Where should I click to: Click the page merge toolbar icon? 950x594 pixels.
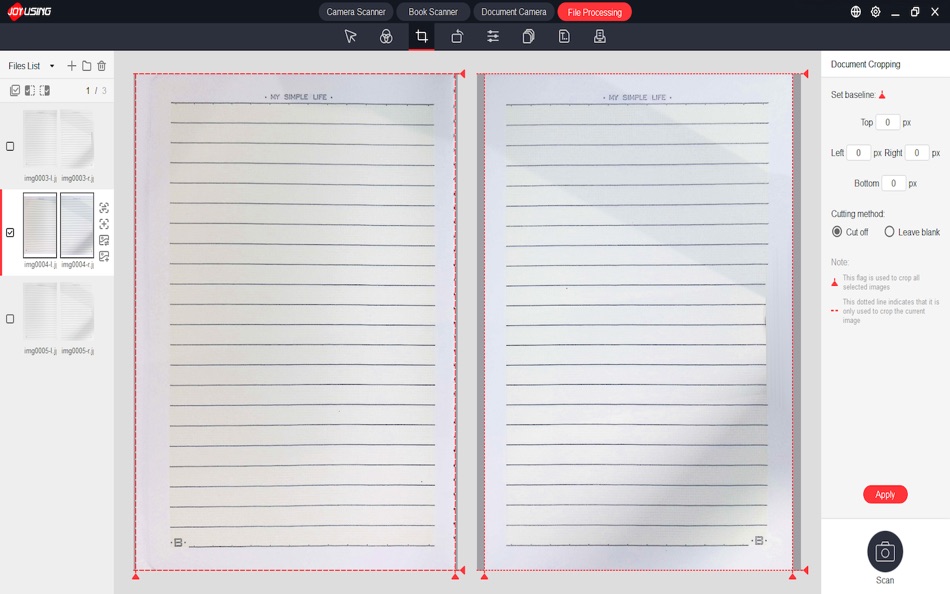point(528,36)
